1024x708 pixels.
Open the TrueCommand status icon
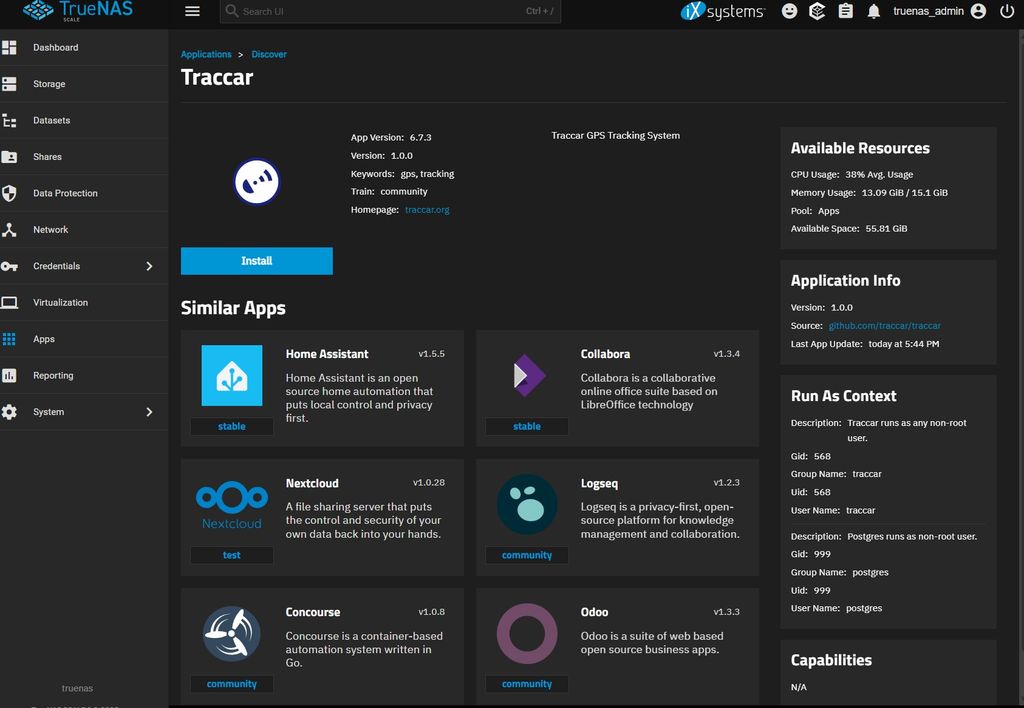tap(817, 11)
